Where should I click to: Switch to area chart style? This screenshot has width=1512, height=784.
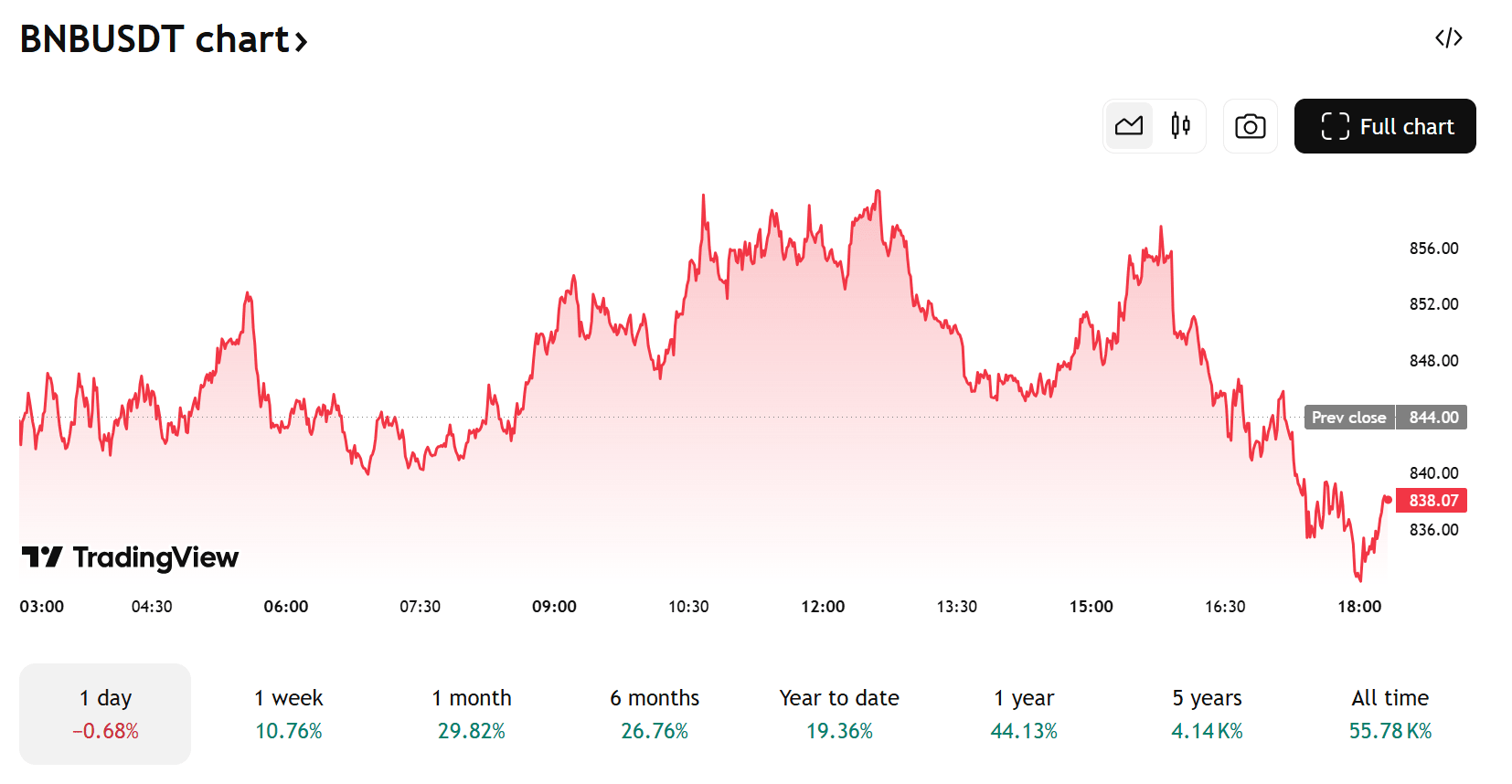pyautogui.click(x=1129, y=126)
